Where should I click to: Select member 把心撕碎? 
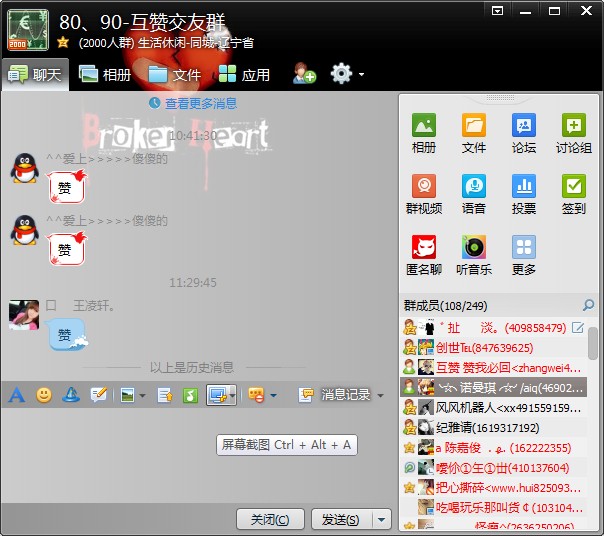[494, 488]
